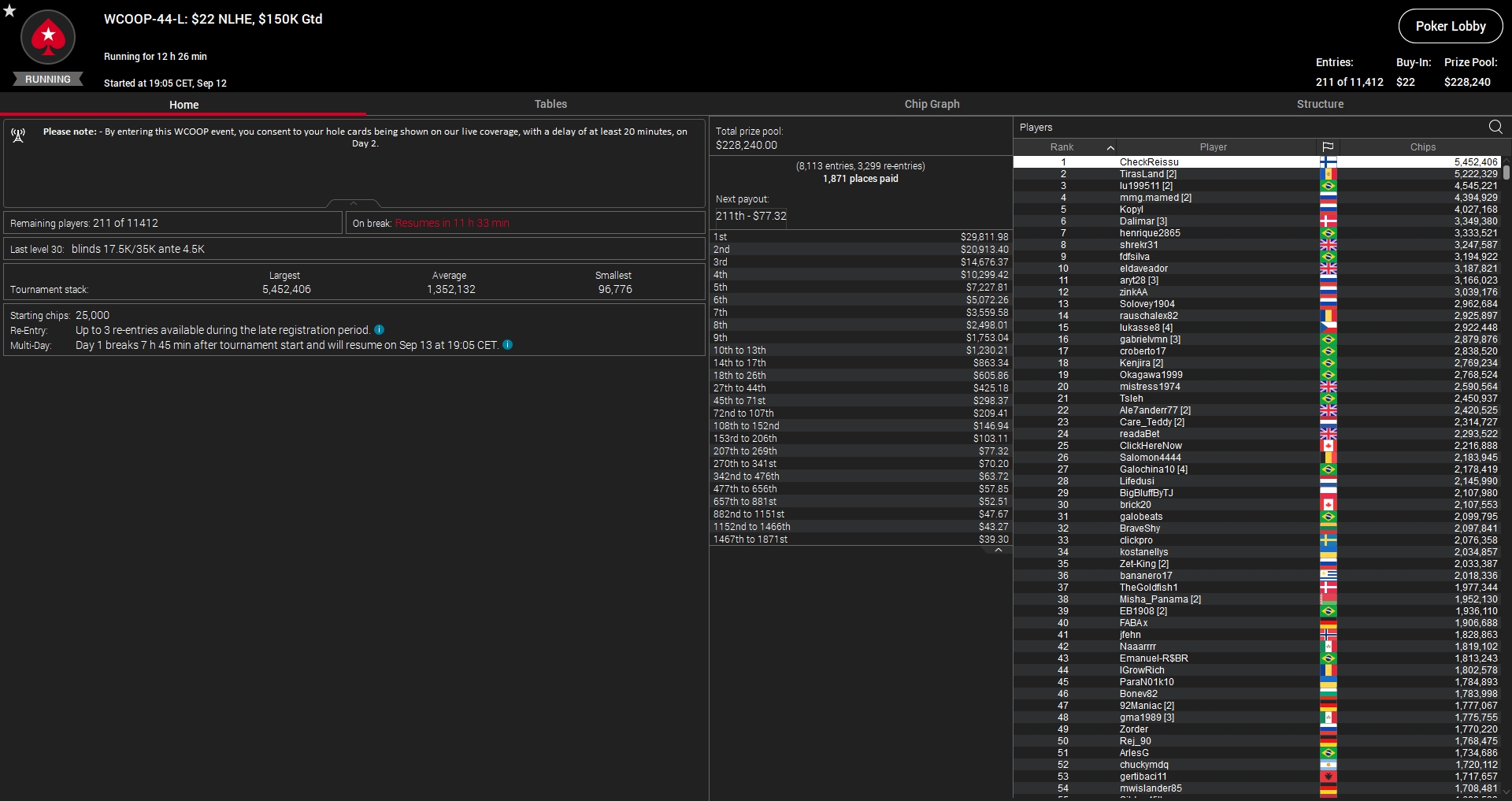The height and width of the screenshot is (801, 1512).
Task: Click the Next payout 211th value
Action: click(x=751, y=216)
